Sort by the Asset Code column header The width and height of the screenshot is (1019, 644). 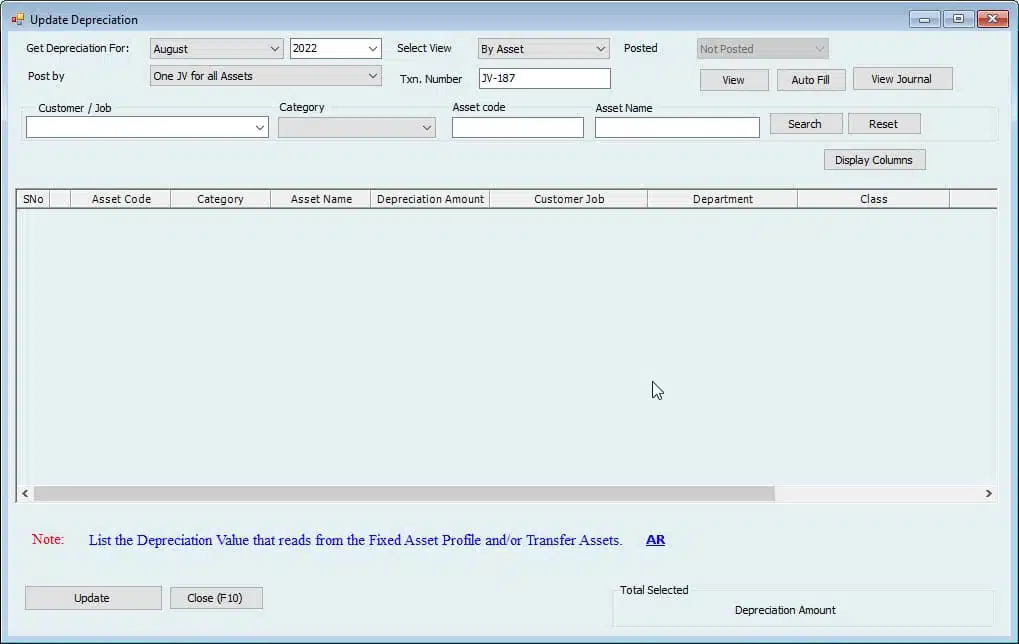pos(121,199)
